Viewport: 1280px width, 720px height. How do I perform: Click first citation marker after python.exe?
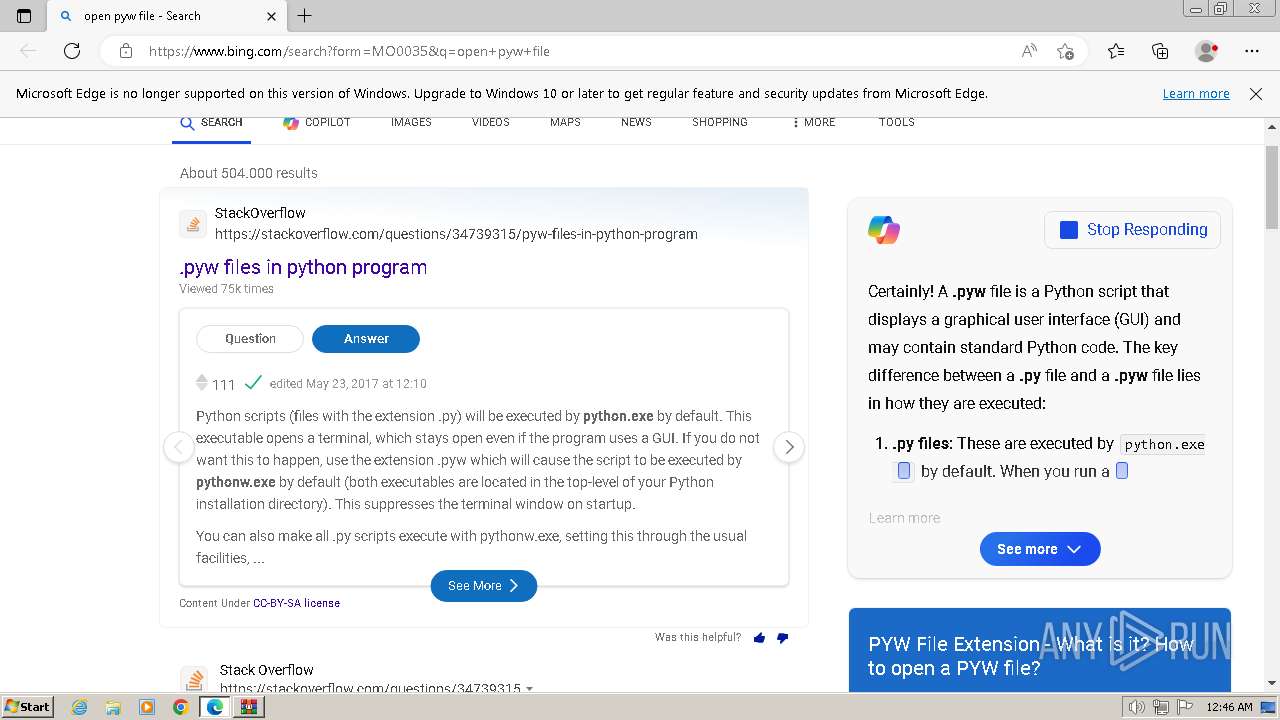pyautogui.click(x=904, y=471)
